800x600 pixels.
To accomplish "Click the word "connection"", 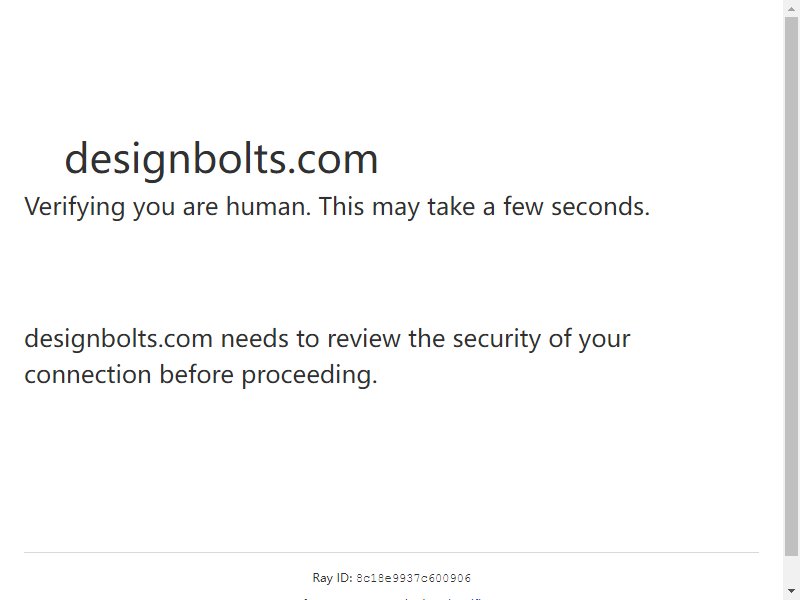I will [88, 375].
